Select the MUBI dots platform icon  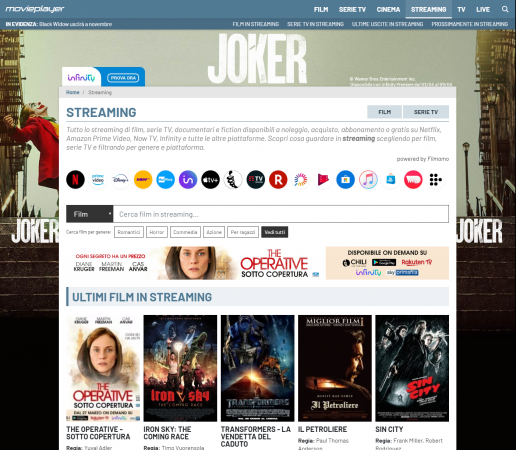click(x=436, y=180)
